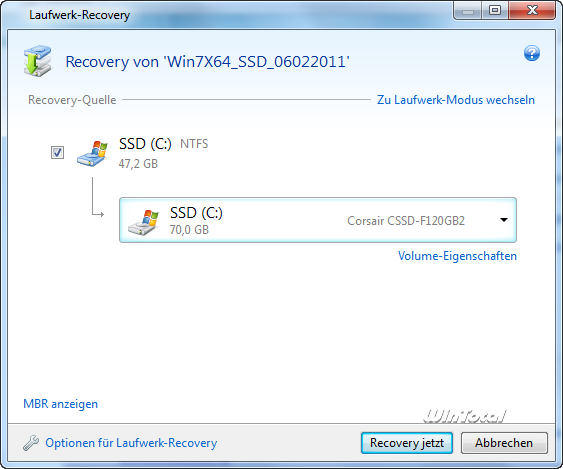
Task: Cancel with the Abbrechen button
Action: [504, 443]
